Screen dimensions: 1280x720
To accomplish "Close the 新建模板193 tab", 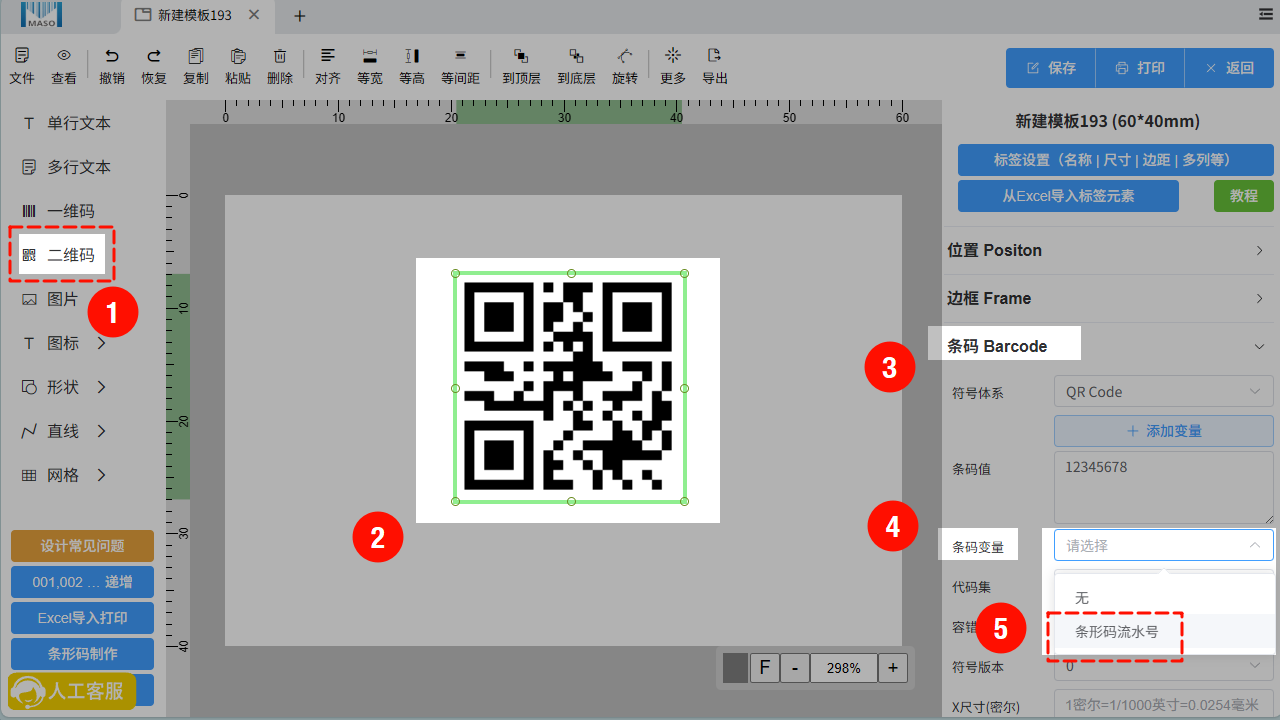I will tap(254, 15).
